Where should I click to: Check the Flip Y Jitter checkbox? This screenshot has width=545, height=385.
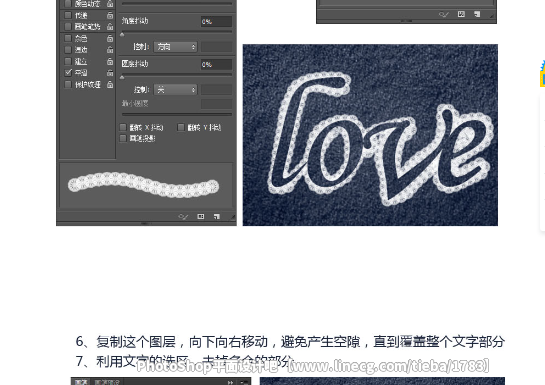tap(181, 127)
